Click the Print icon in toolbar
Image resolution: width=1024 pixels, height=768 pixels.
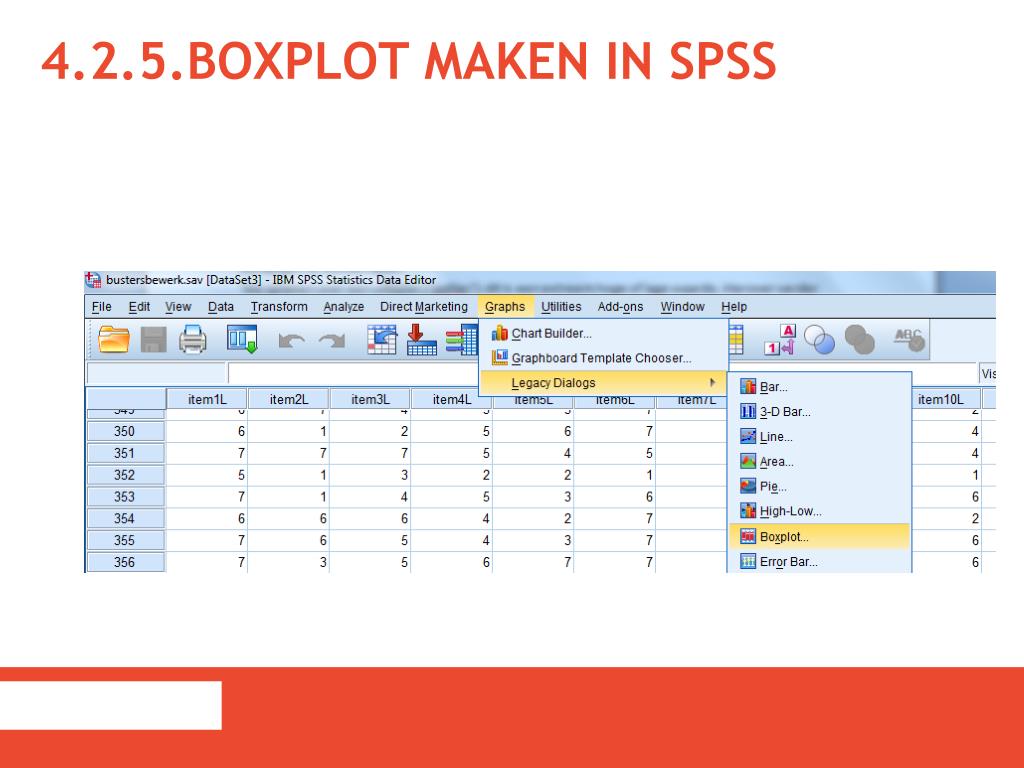[193, 340]
